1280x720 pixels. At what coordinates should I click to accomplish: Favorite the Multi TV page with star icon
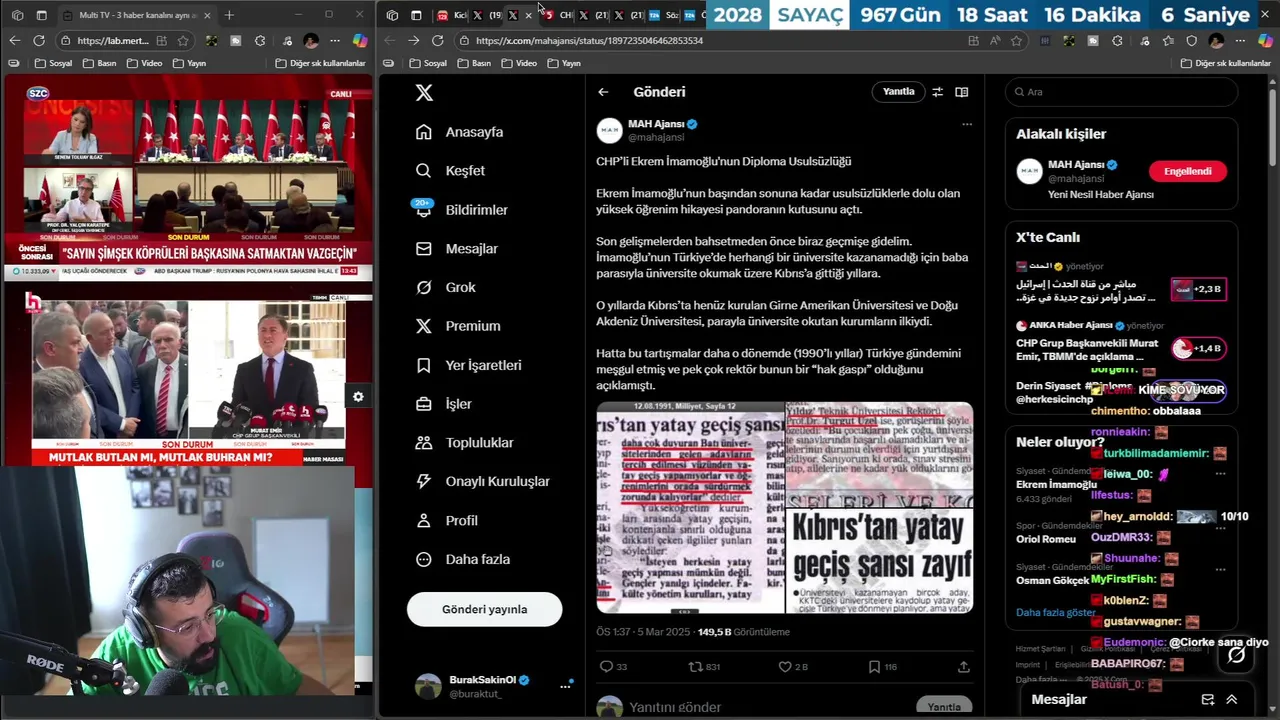tap(183, 41)
